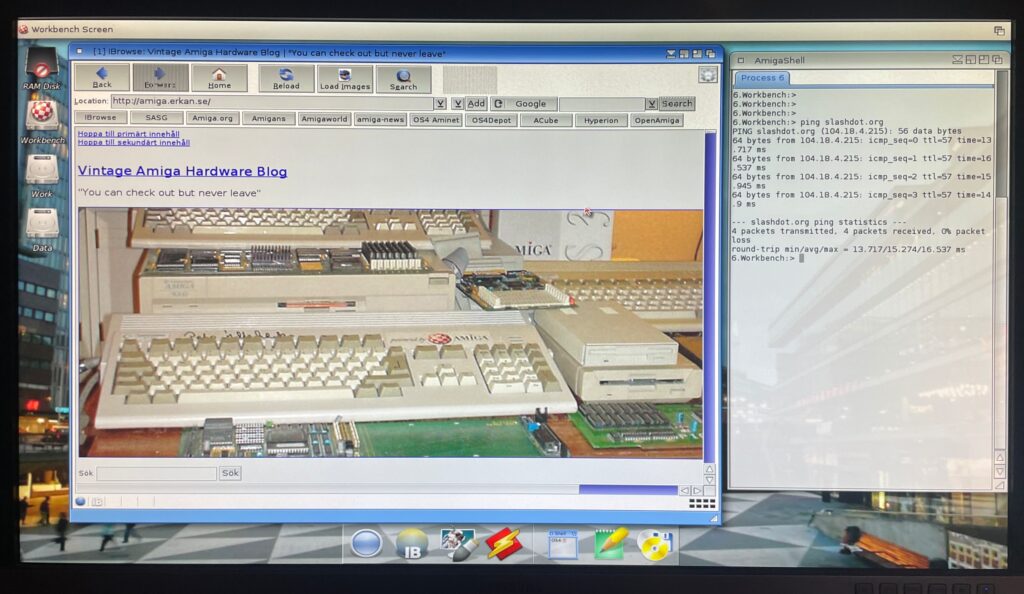Click the AmigaShell scroll down arrow
The height and width of the screenshot is (594, 1024).
pos(1000,471)
